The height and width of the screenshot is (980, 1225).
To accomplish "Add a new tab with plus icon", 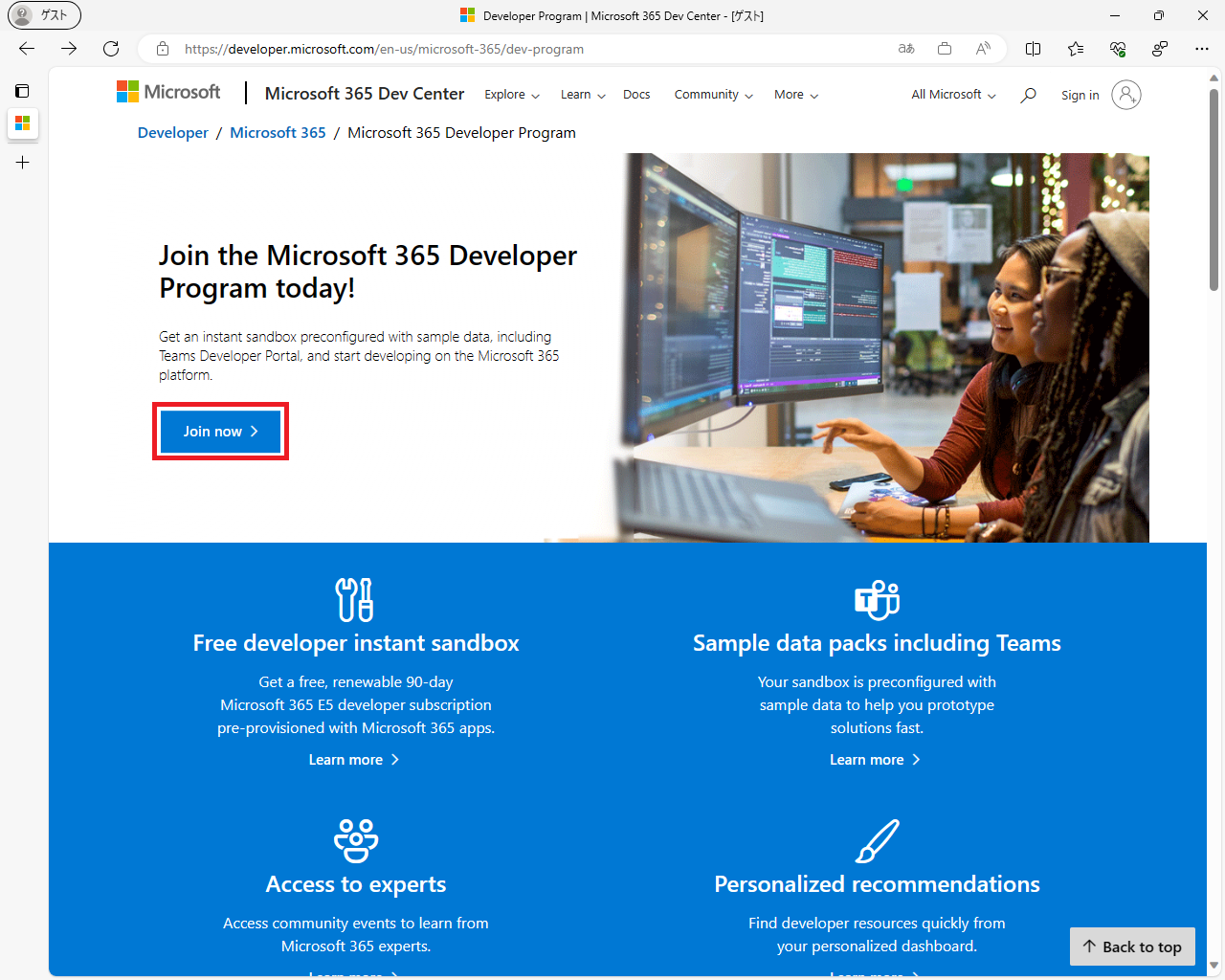I will pyautogui.click(x=23, y=163).
